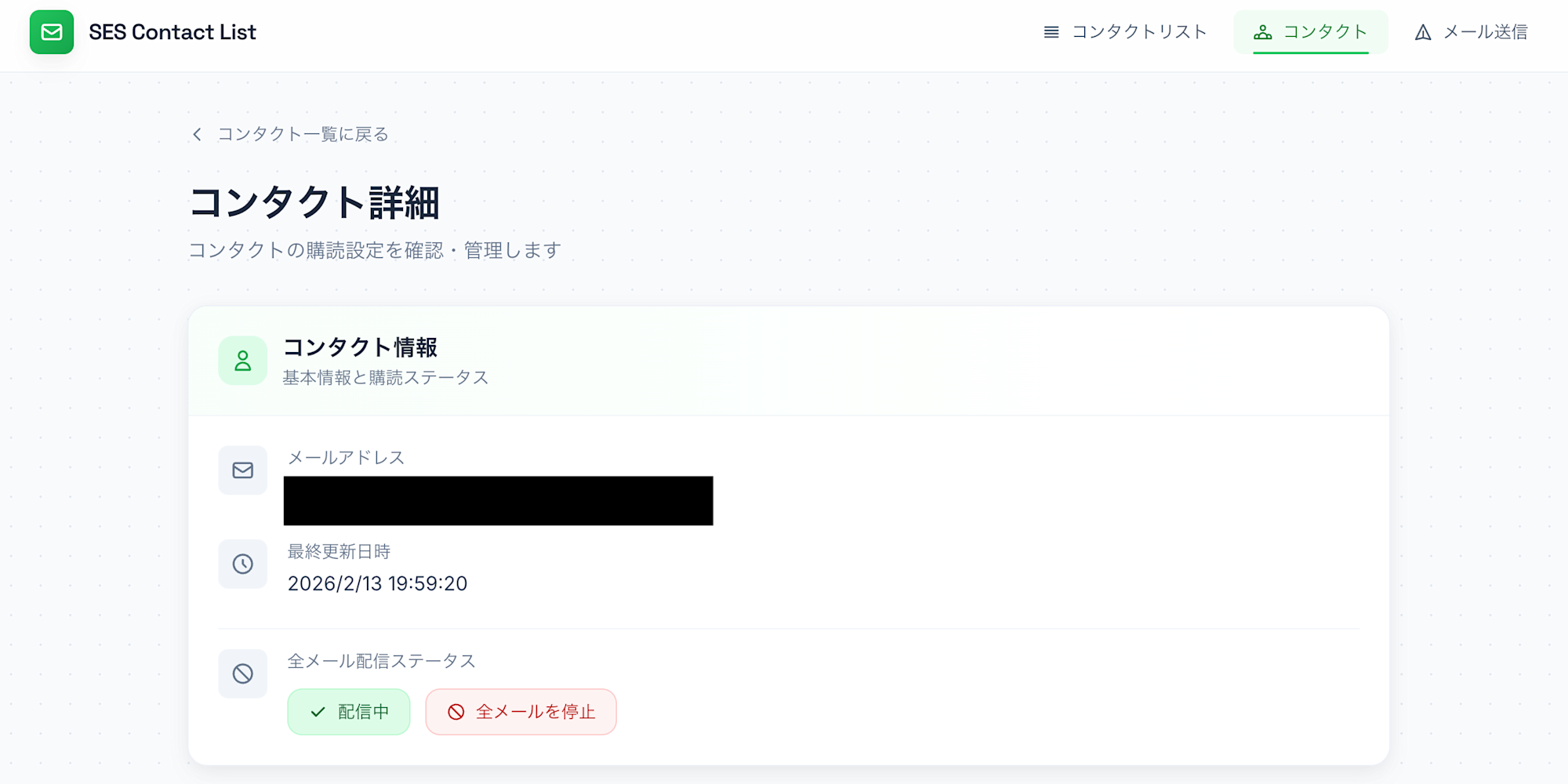
Task: Click the envelope icon next to メールアドレス
Action: click(242, 470)
